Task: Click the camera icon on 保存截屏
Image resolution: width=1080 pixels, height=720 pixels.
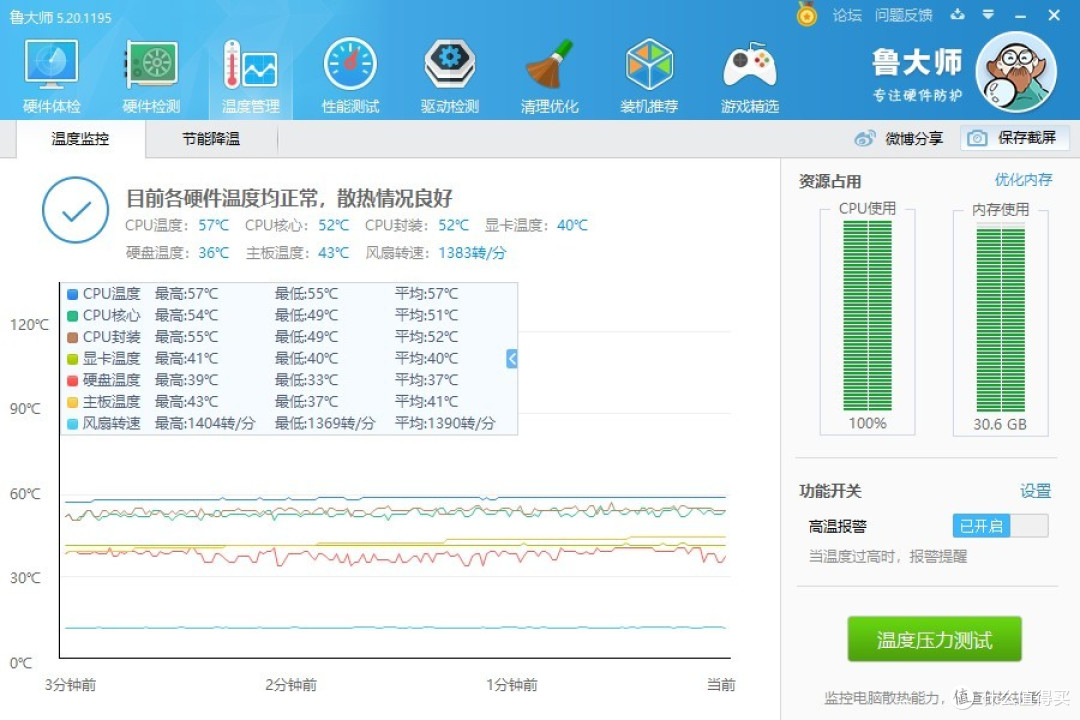Action: [977, 138]
